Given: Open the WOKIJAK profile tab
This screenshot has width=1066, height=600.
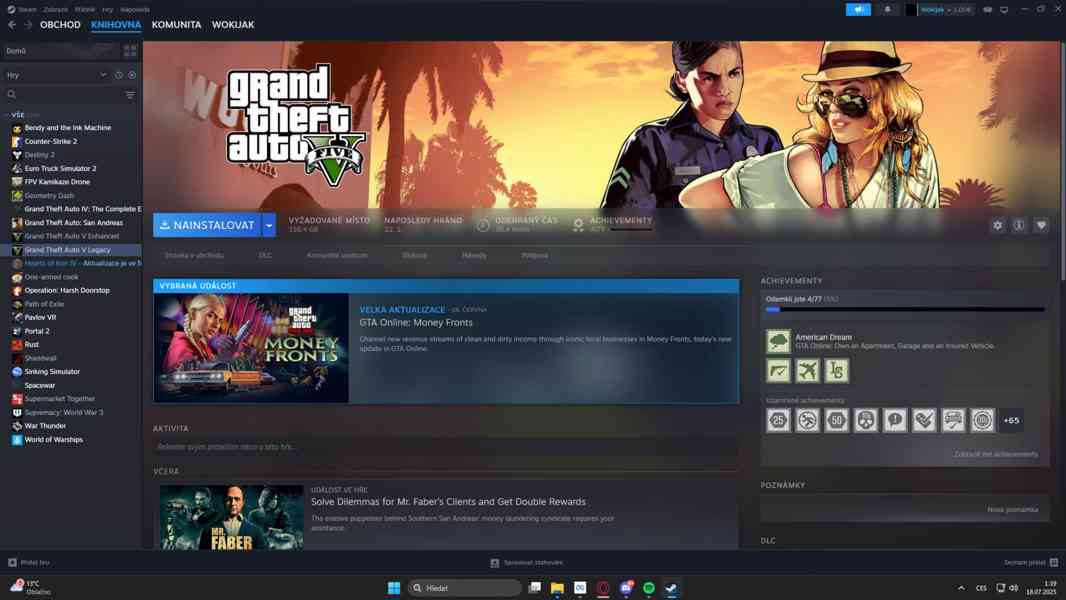Looking at the screenshot, I should click(x=233, y=24).
